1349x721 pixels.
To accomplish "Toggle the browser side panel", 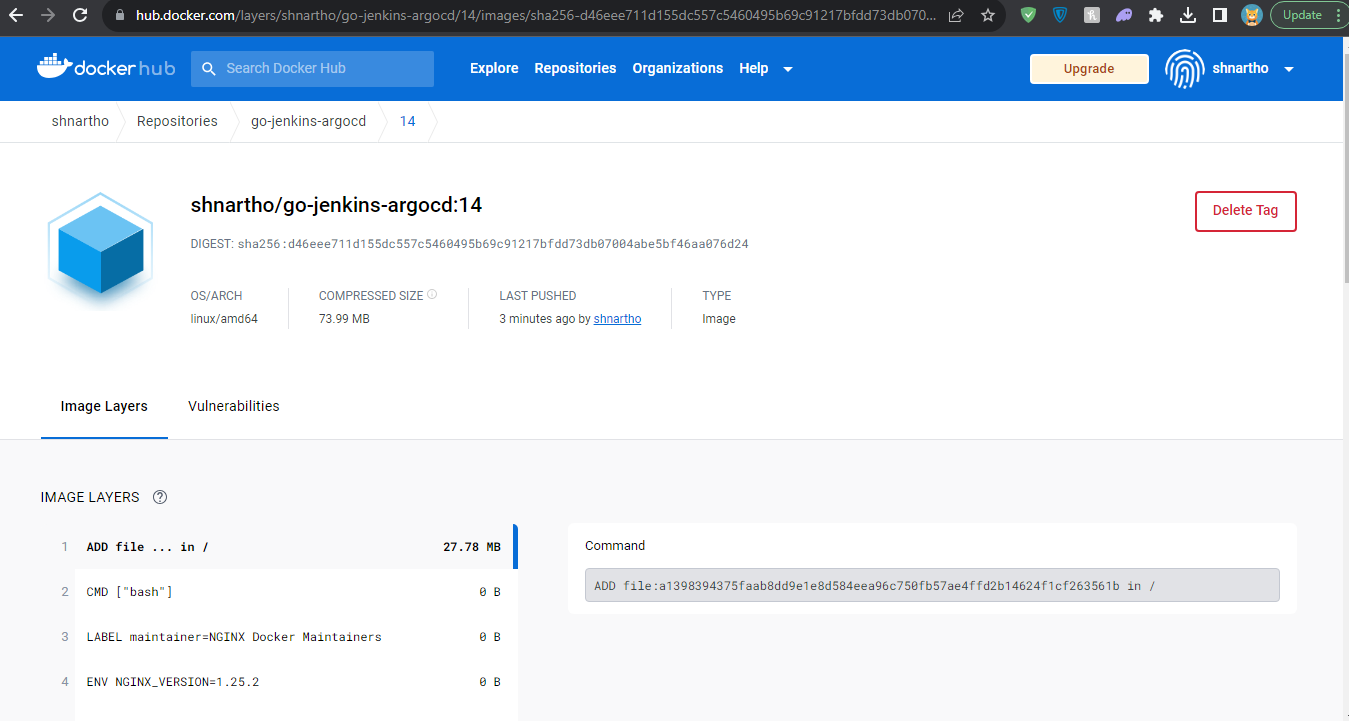I will pyautogui.click(x=1220, y=15).
